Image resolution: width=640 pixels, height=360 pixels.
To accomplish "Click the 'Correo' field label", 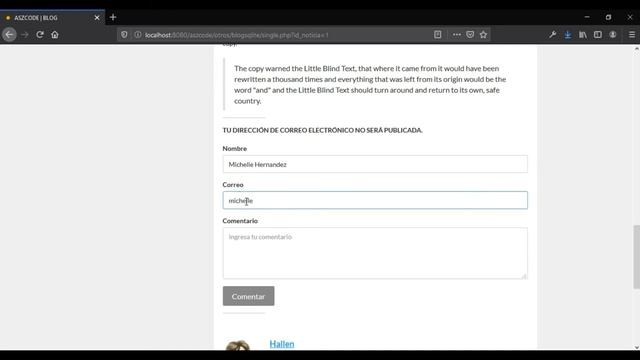I will click(233, 184).
